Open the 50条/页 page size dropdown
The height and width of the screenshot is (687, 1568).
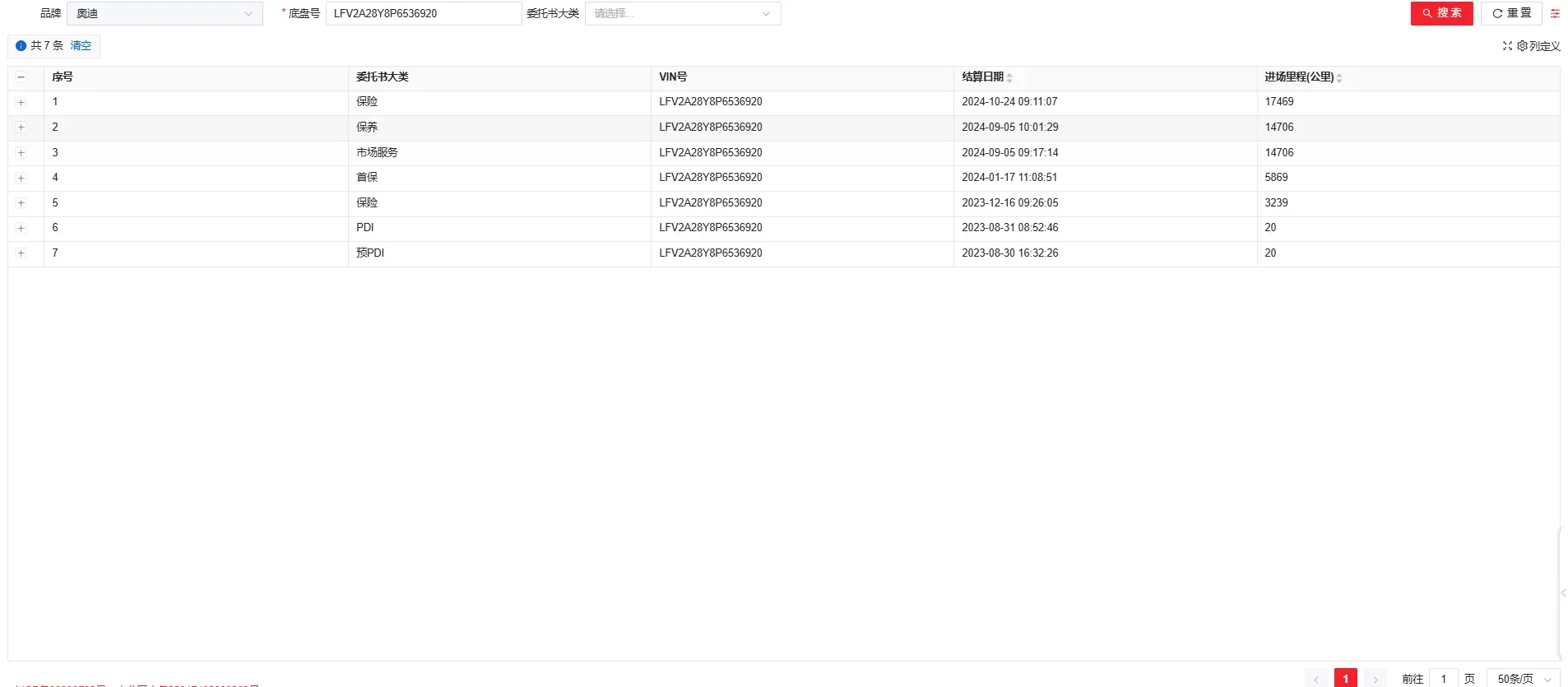[x=1523, y=679]
